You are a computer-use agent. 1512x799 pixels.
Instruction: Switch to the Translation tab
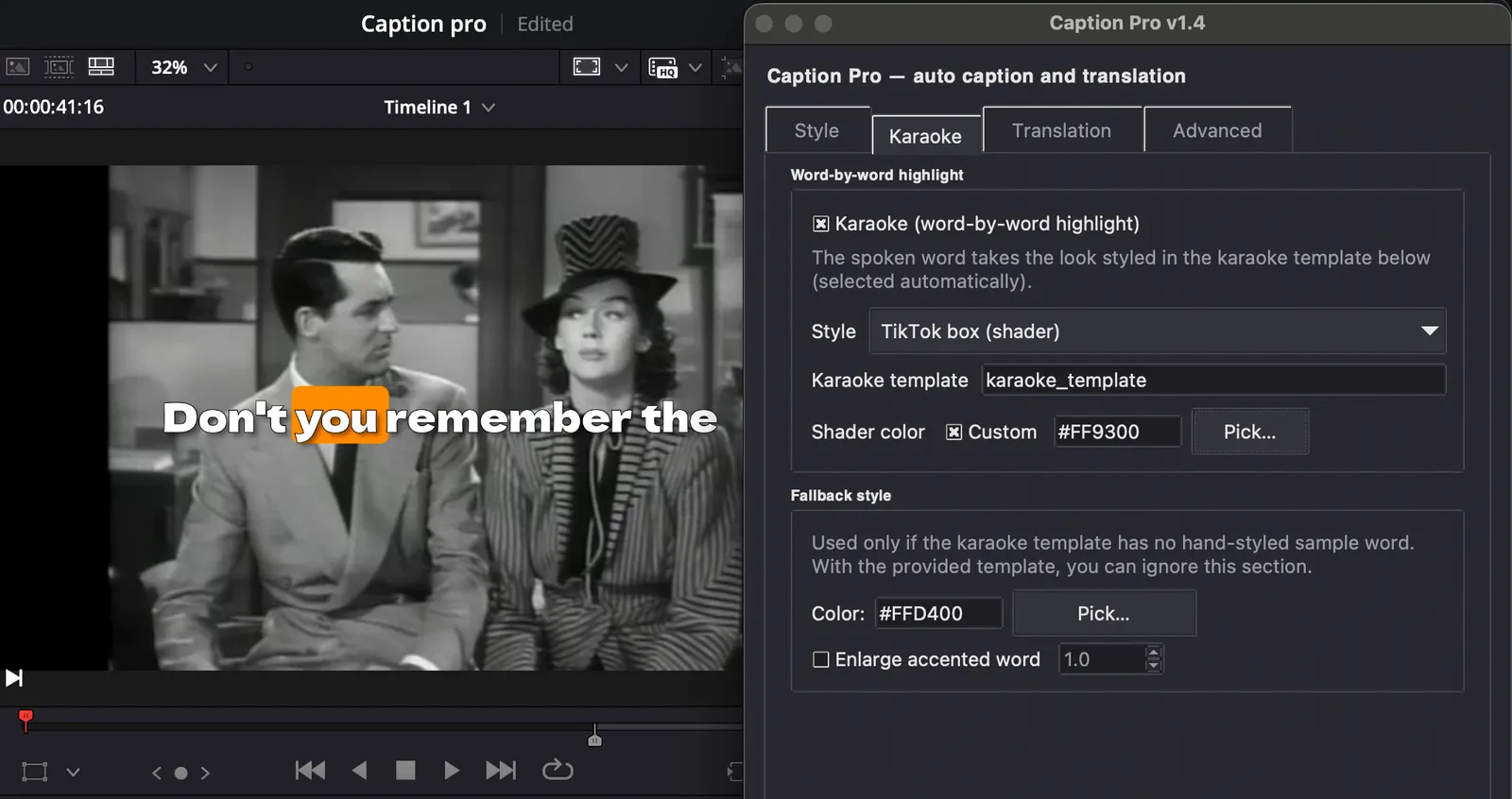click(1062, 130)
